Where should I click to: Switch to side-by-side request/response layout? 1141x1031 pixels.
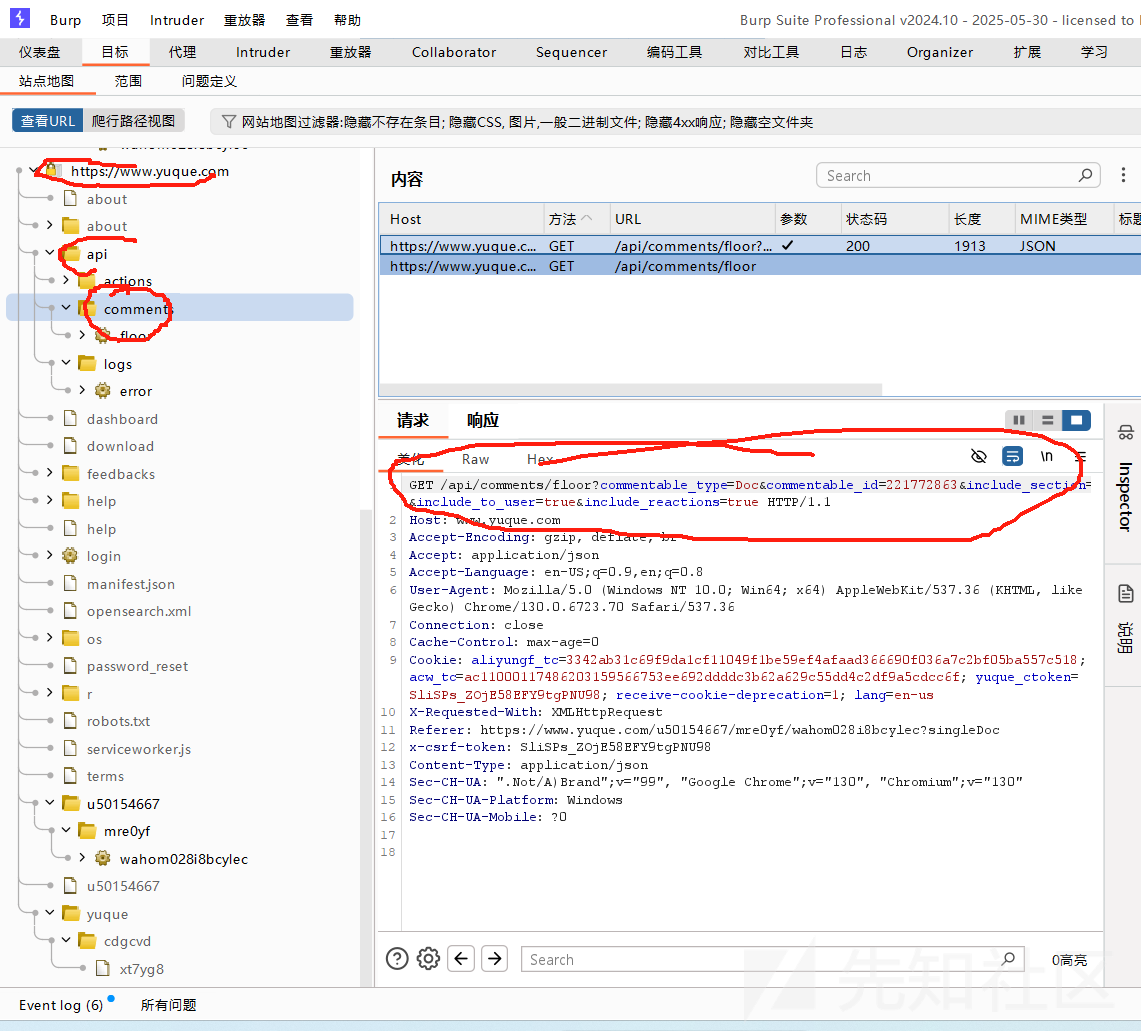(1019, 420)
